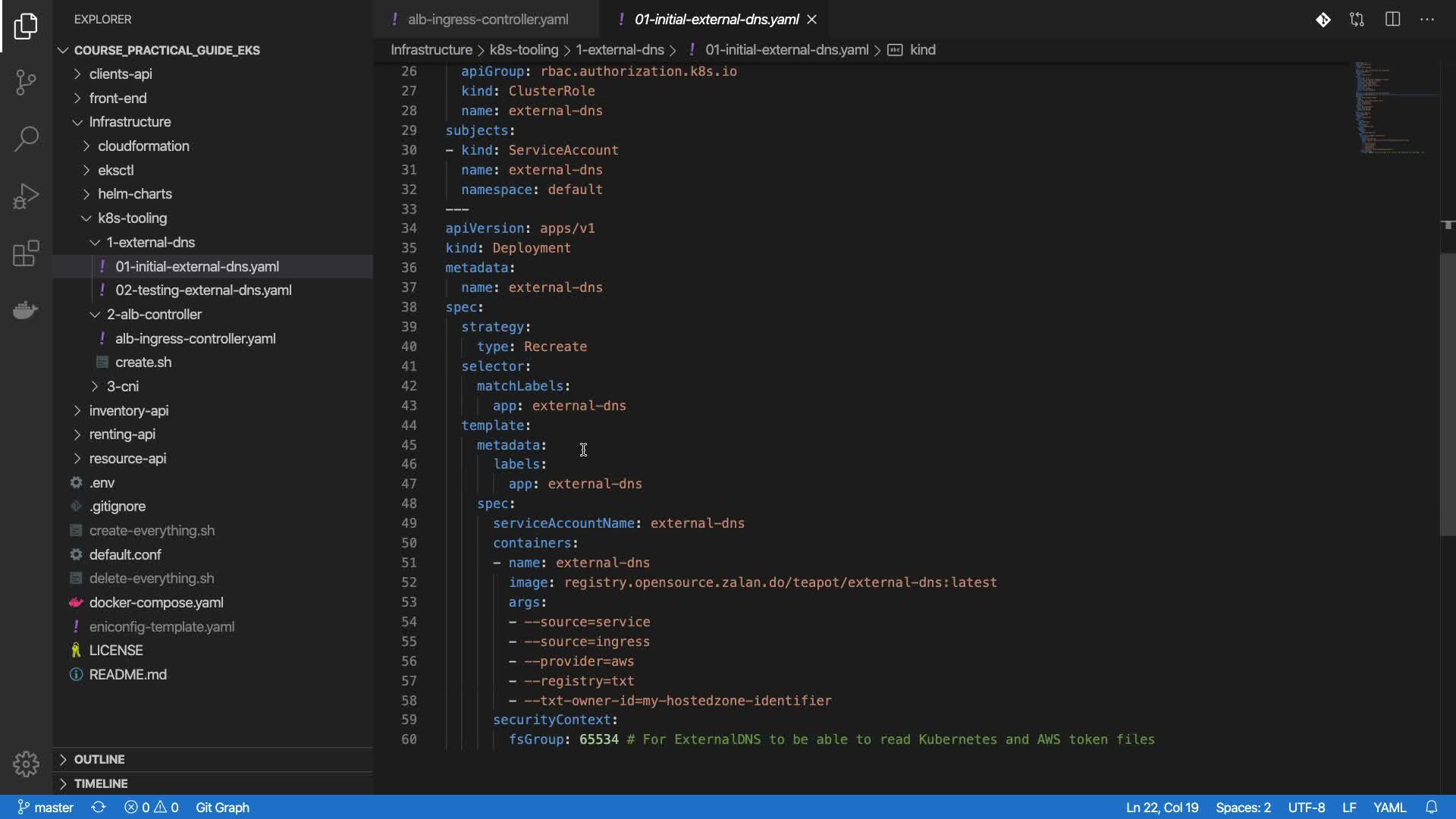Click Git Graph in status bar

coord(222,807)
